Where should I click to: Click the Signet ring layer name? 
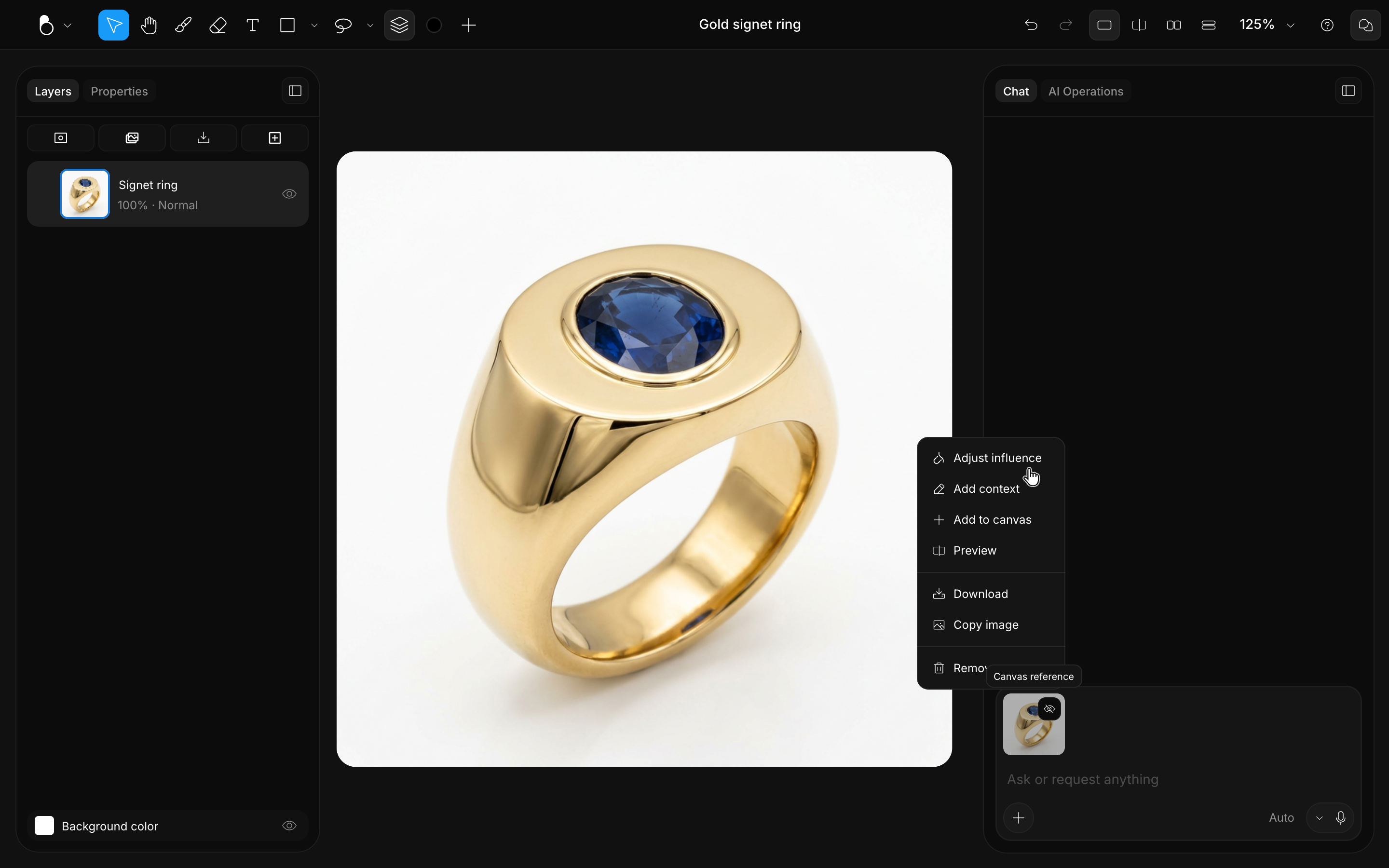point(148,185)
